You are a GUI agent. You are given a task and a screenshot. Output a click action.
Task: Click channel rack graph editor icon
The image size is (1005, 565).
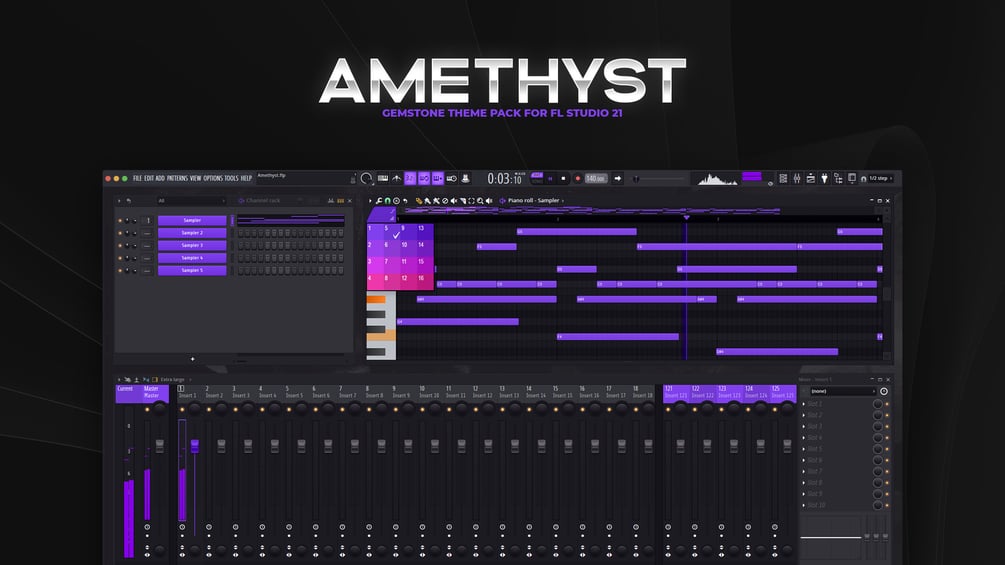331,201
